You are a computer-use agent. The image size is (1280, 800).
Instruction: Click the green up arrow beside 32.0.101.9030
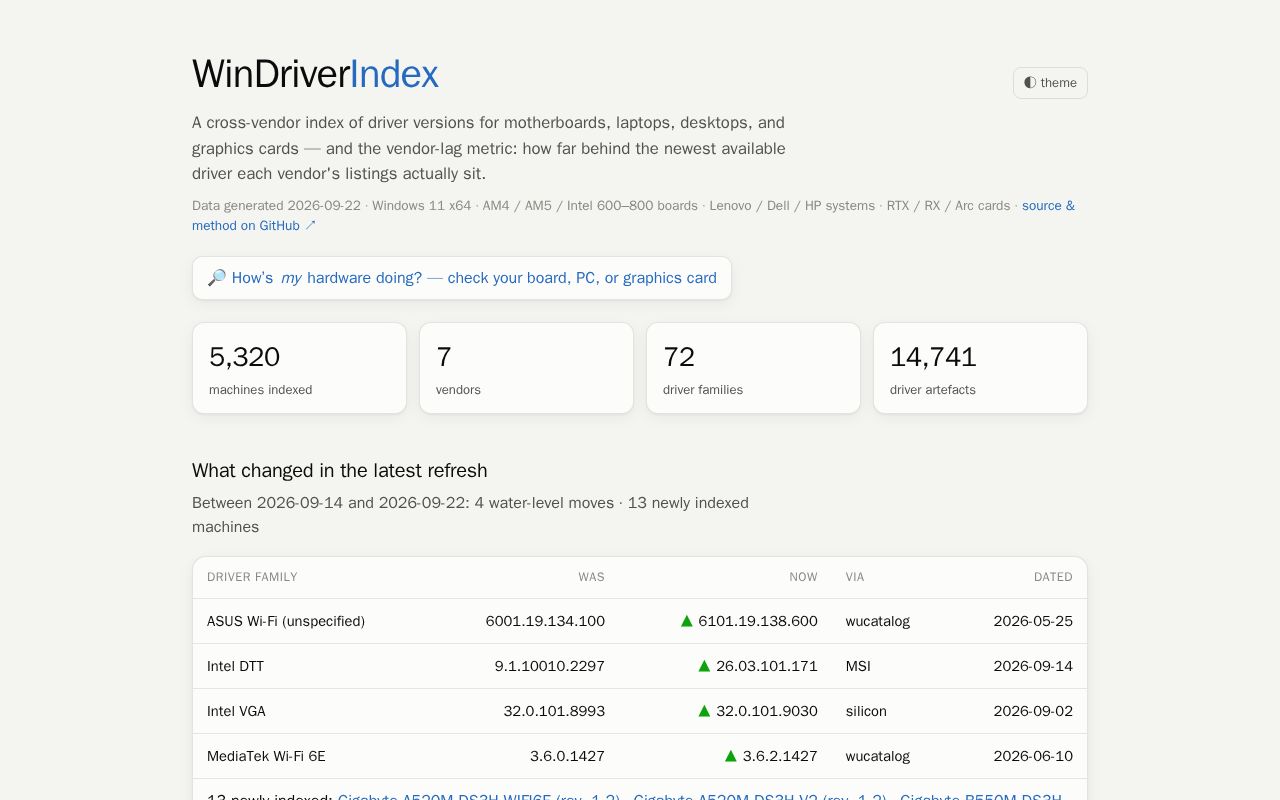pos(704,711)
